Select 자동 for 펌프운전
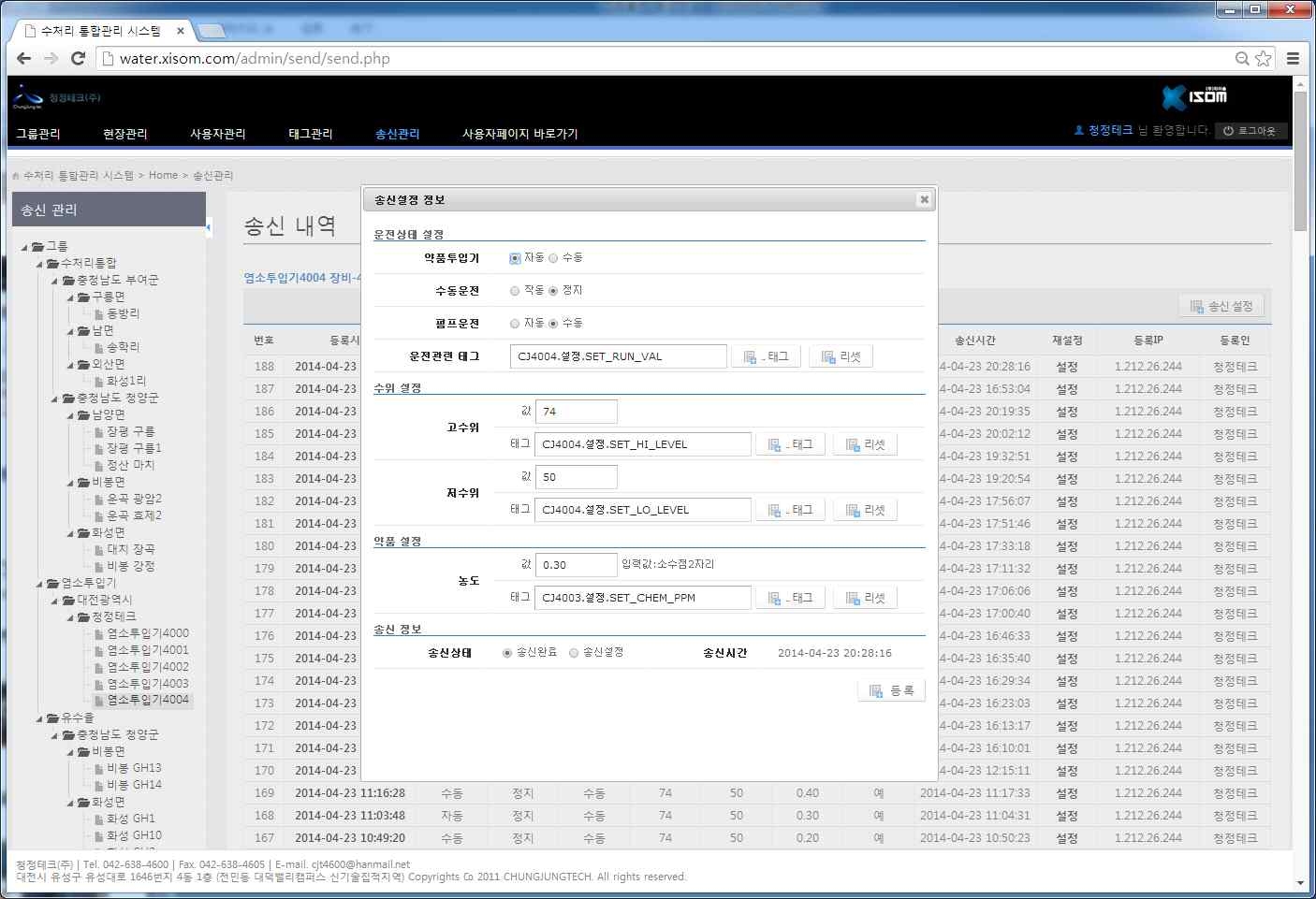This screenshot has width=1316, height=899. click(x=515, y=324)
